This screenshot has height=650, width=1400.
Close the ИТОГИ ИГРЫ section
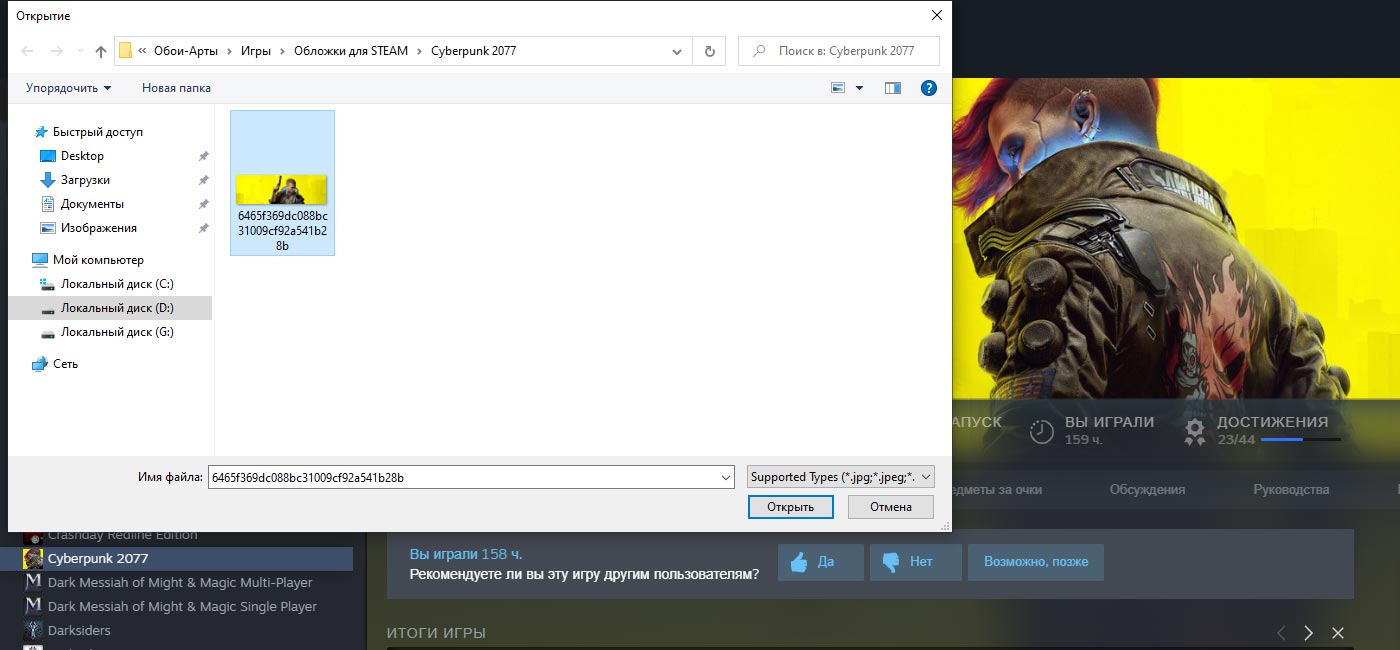1338,633
